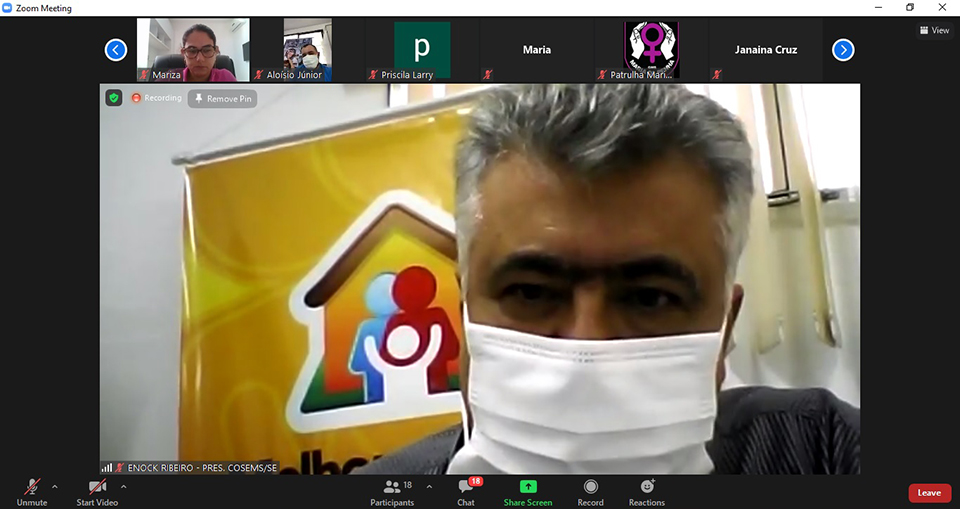
Task: Expand the arrow next to Participants
Action: click(429, 487)
